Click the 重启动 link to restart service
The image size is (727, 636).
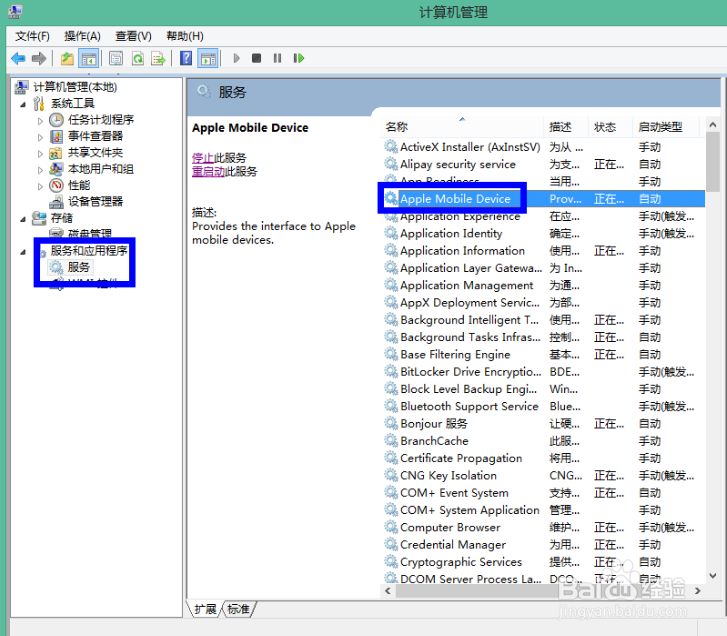pos(208,172)
